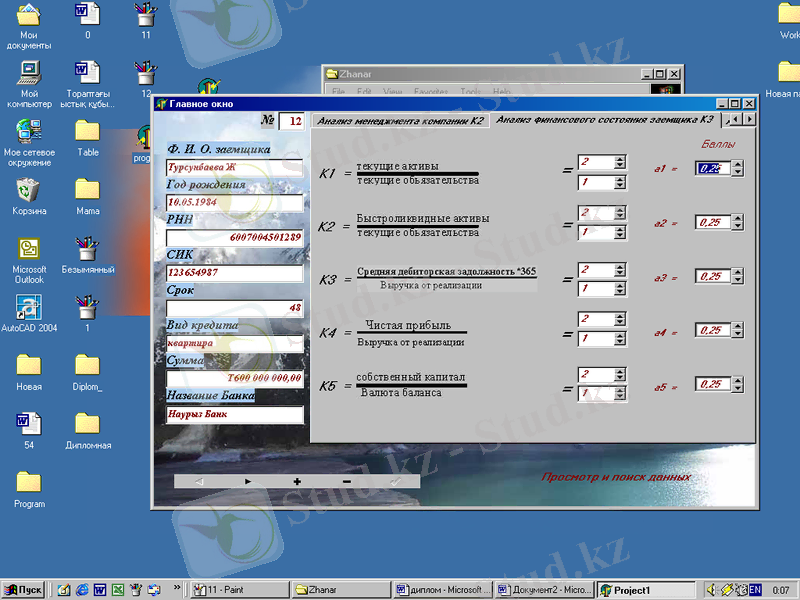
Task: Select Анализ финансового состояния заемщика K3 tab
Action: tap(604, 120)
